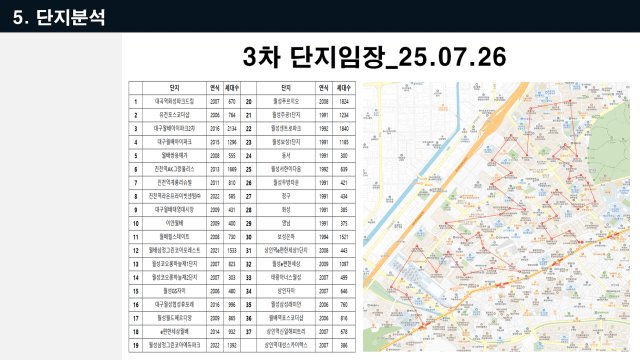Click the complex name in row 24
This screenshot has width=640, height=360.
point(286,156)
